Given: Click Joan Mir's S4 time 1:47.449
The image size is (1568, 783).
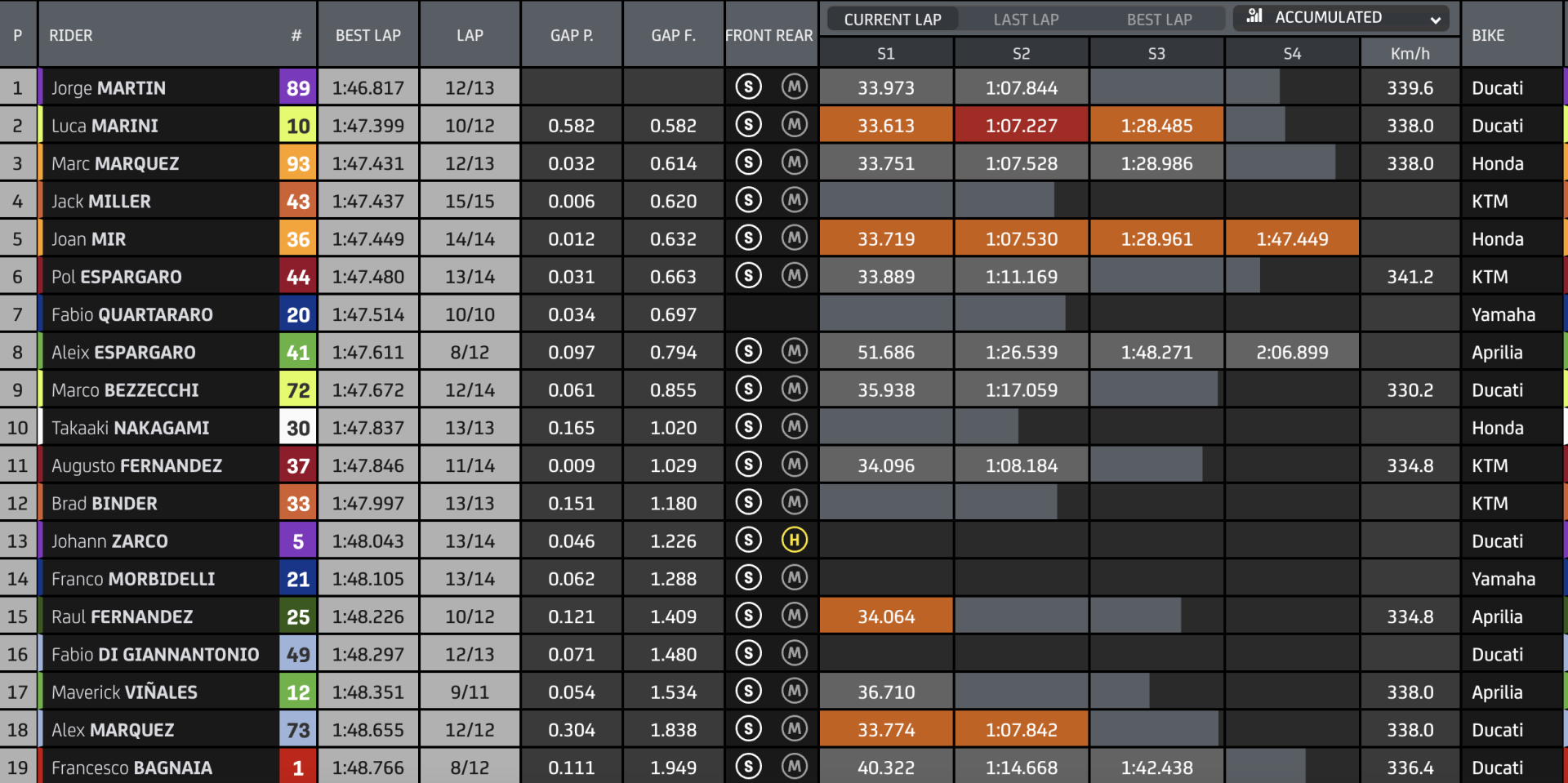Looking at the screenshot, I should [x=1292, y=239].
